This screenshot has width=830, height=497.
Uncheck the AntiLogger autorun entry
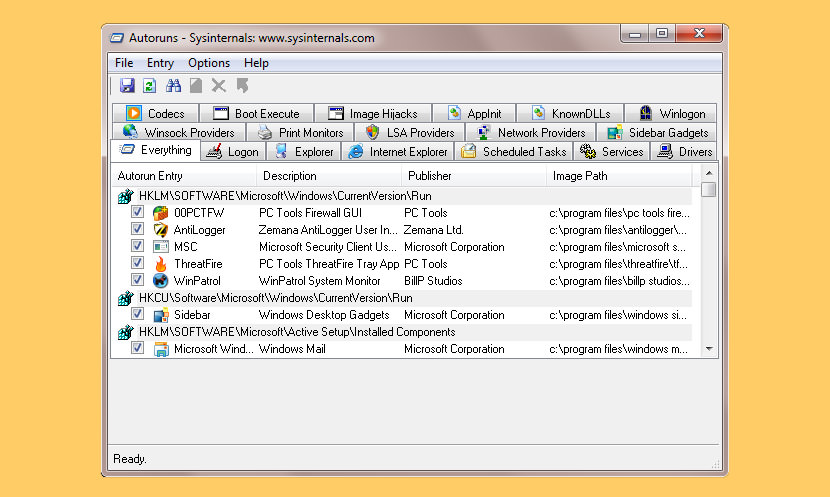coord(138,229)
